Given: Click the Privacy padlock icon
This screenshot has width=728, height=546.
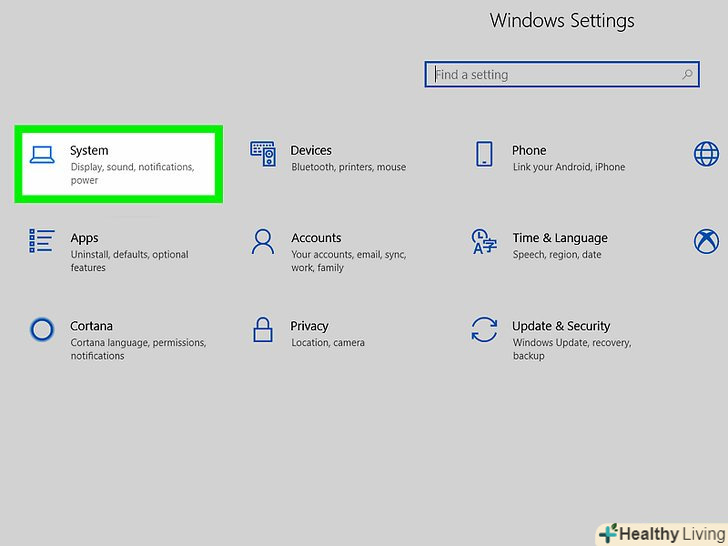Looking at the screenshot, I should coord(263,330).
